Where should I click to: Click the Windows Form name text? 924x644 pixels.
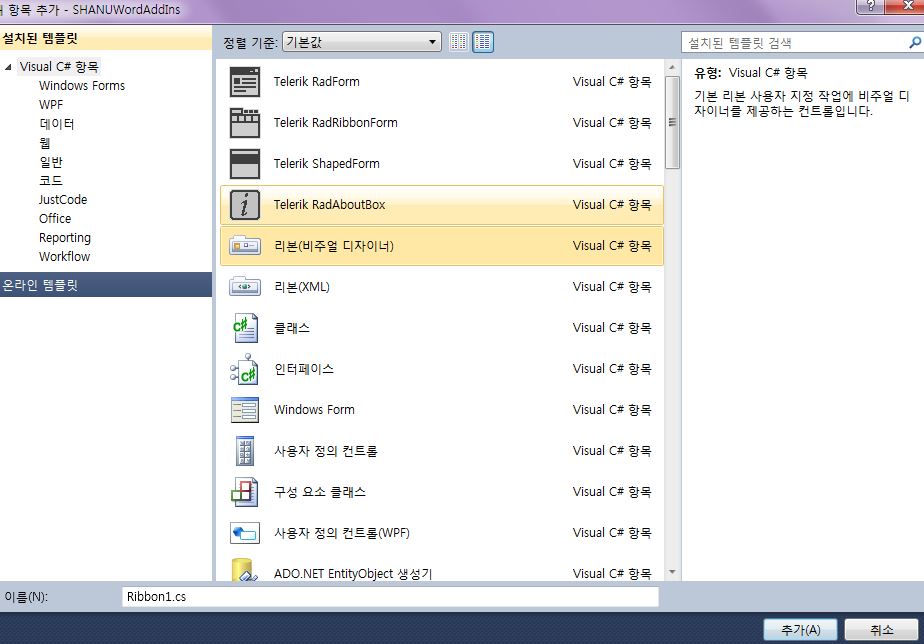pyautogui.click(x=314, y=410)
